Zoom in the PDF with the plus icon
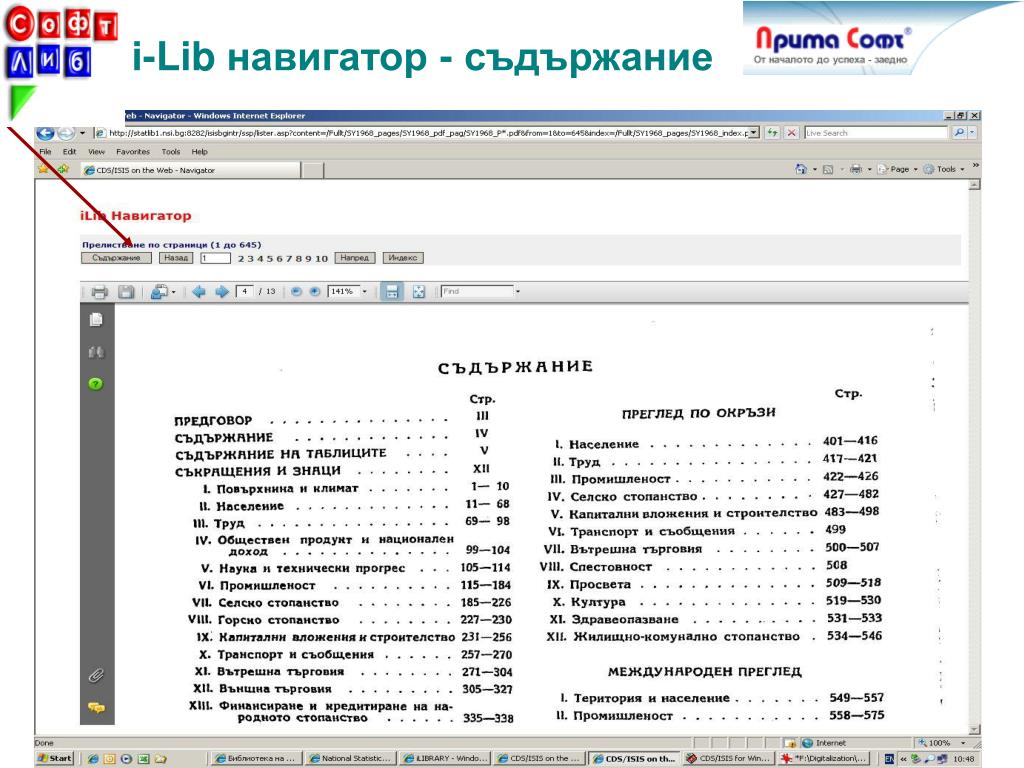This screenshot has height=768, width=1024. (x=315, y=292)
